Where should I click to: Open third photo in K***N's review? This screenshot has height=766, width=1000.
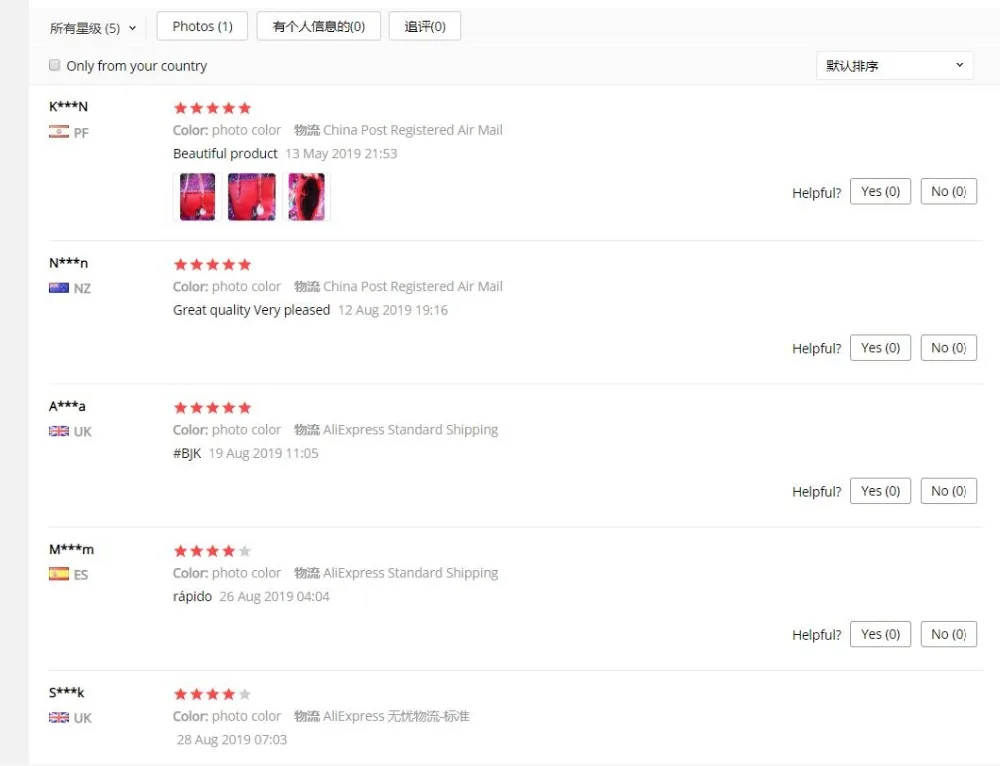pos(307,197)
